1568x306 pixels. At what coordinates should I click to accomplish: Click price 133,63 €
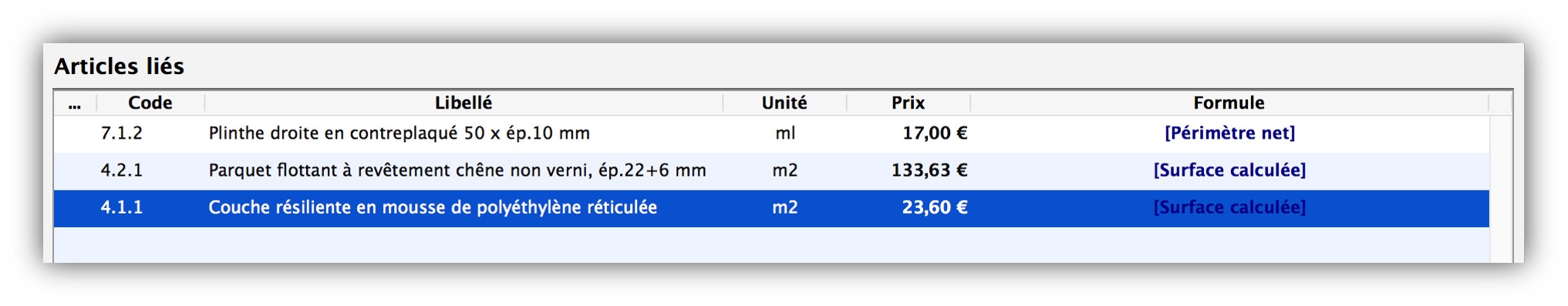pyautogui.click(x=929, y=170)
